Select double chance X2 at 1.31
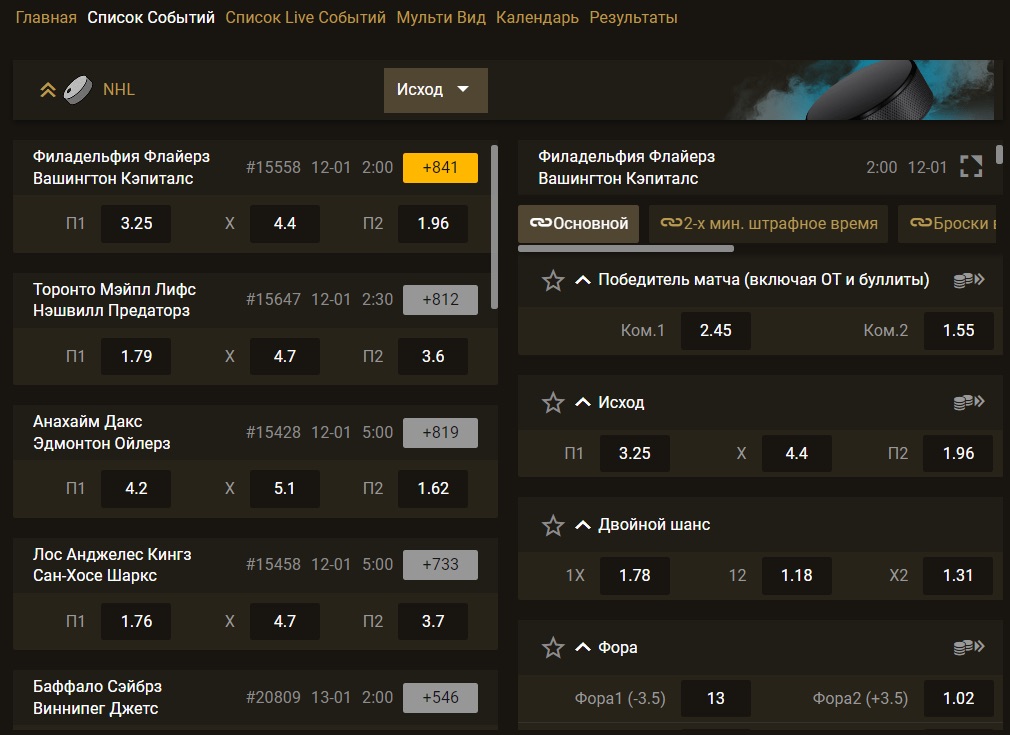This screenshot has width=1010, height=735. [958, 575]
